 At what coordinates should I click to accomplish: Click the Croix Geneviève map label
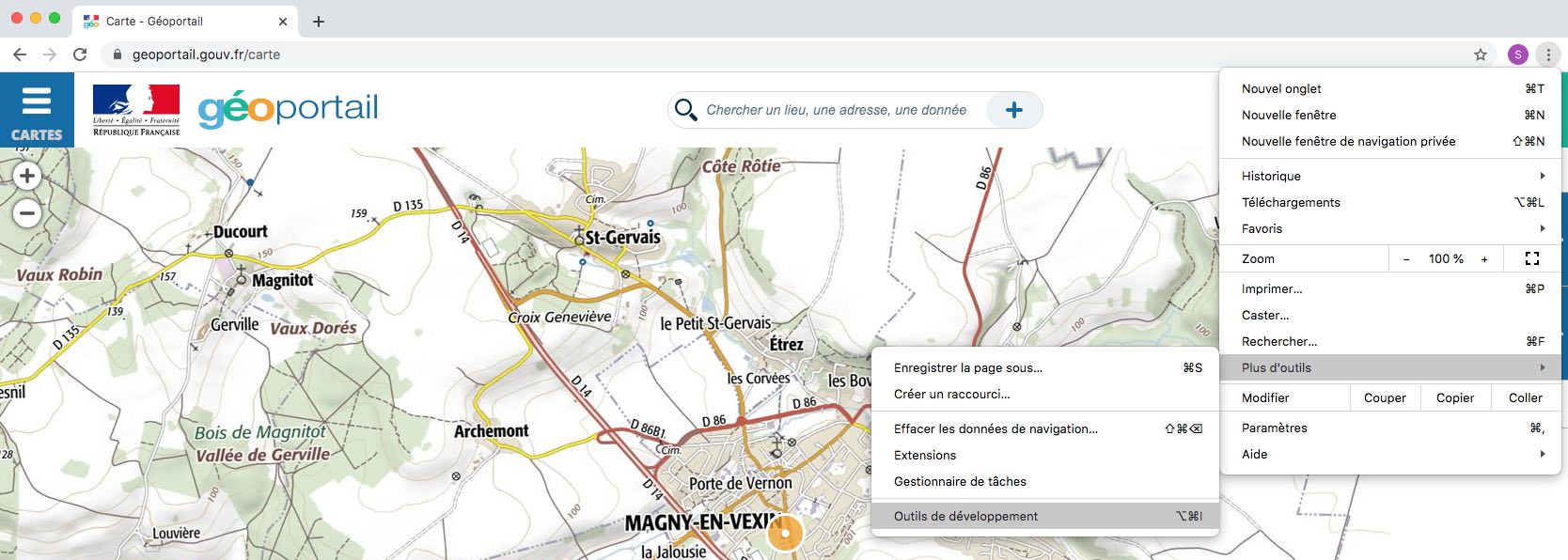559,318
